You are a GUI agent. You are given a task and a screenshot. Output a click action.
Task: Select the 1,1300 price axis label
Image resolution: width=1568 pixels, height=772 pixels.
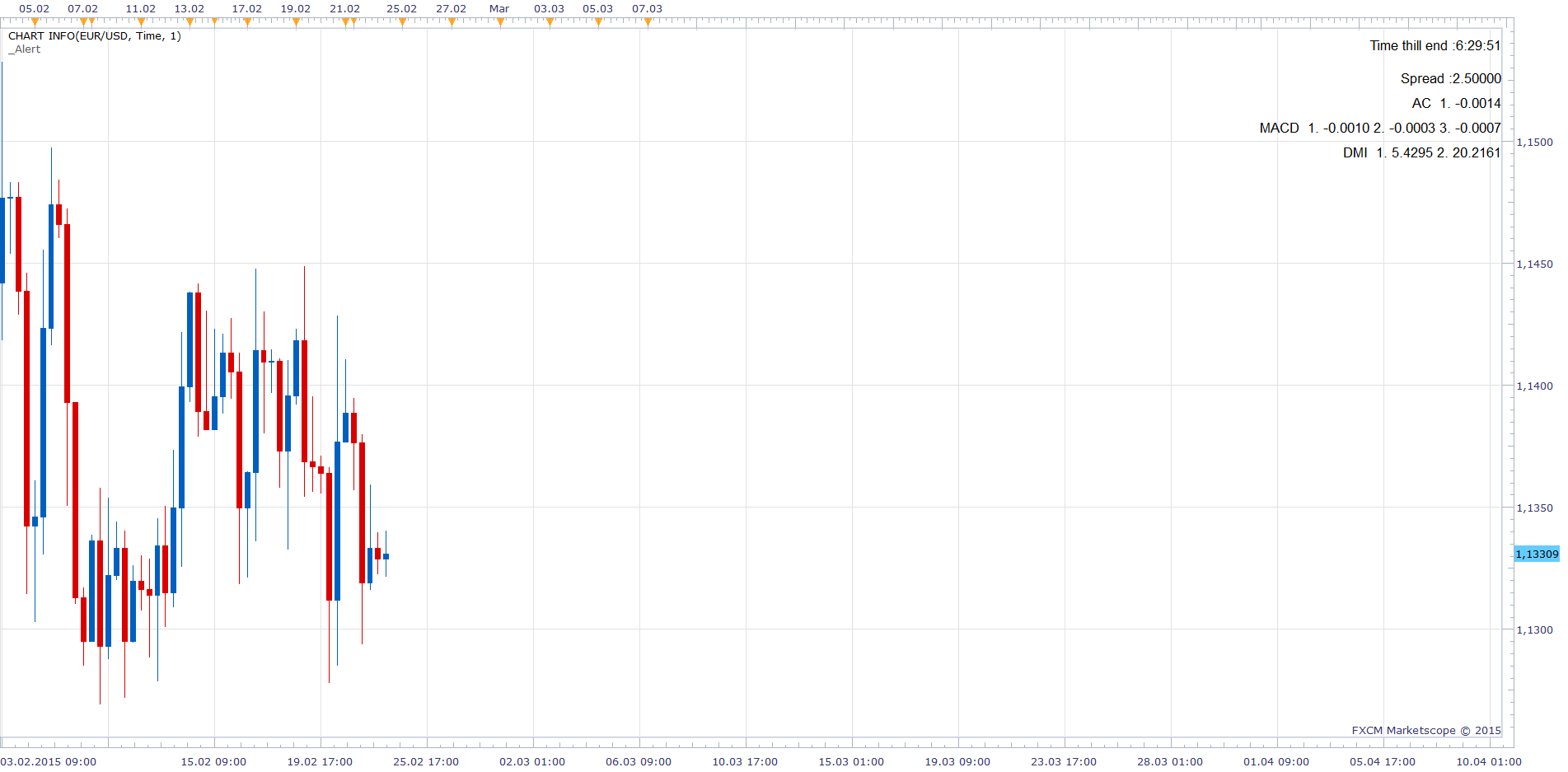[1535, 630]
